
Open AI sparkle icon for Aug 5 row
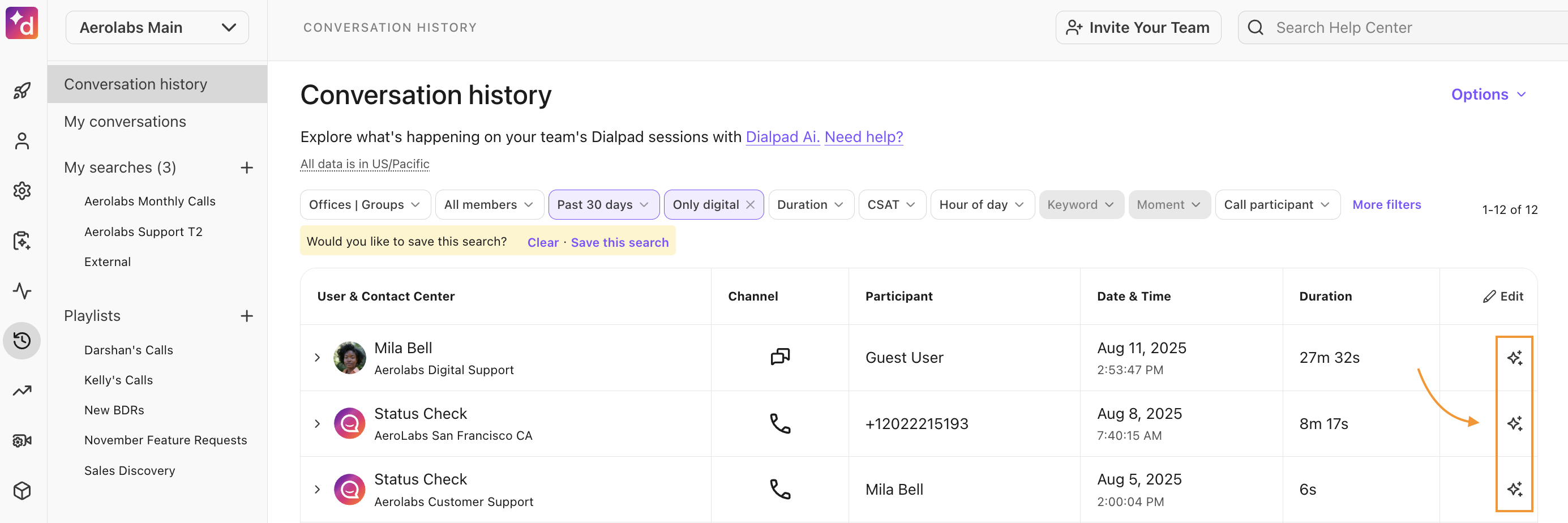[1514, 489]
